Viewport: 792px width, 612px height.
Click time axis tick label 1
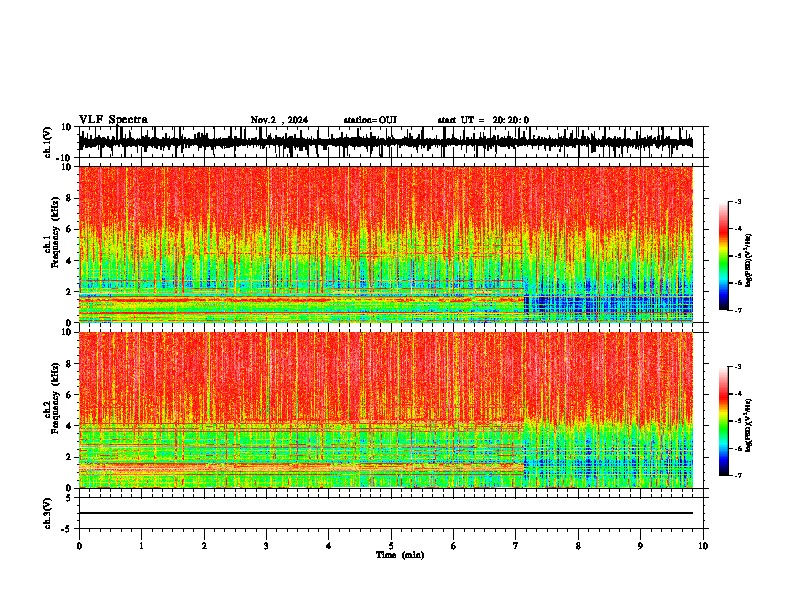[141, 546]
